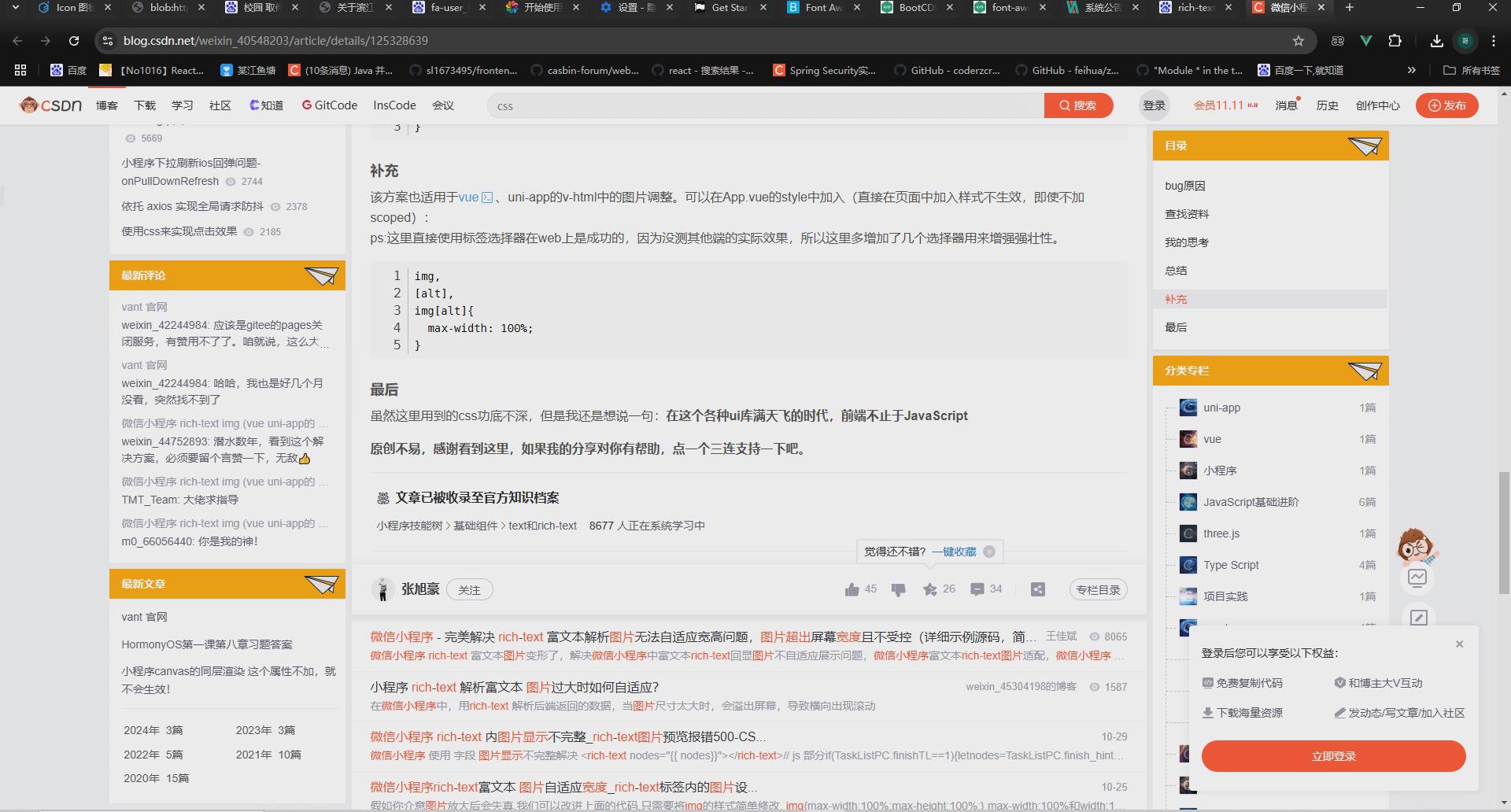Click the share icon beside the comment count

pyautogui.click(x=1037, y=589)
